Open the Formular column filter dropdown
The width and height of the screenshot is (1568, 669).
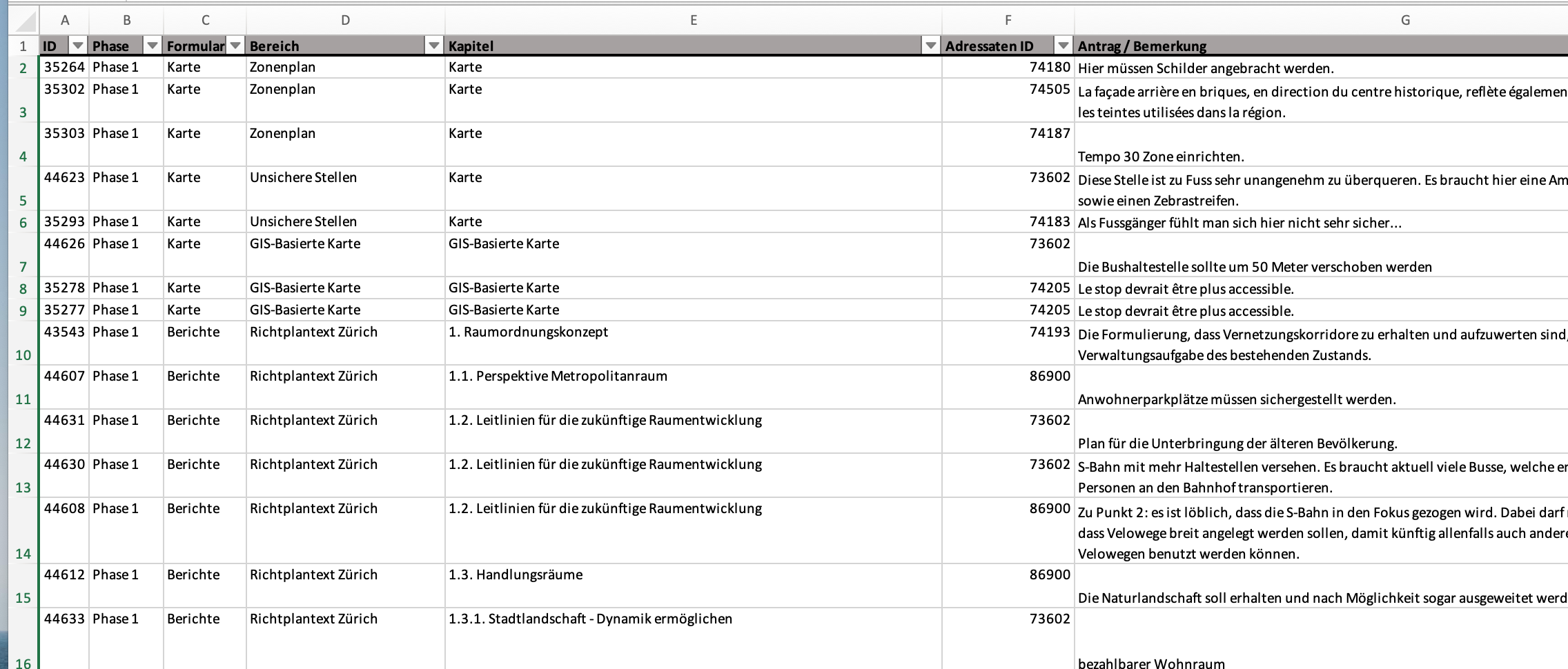(x=235, y=46)
